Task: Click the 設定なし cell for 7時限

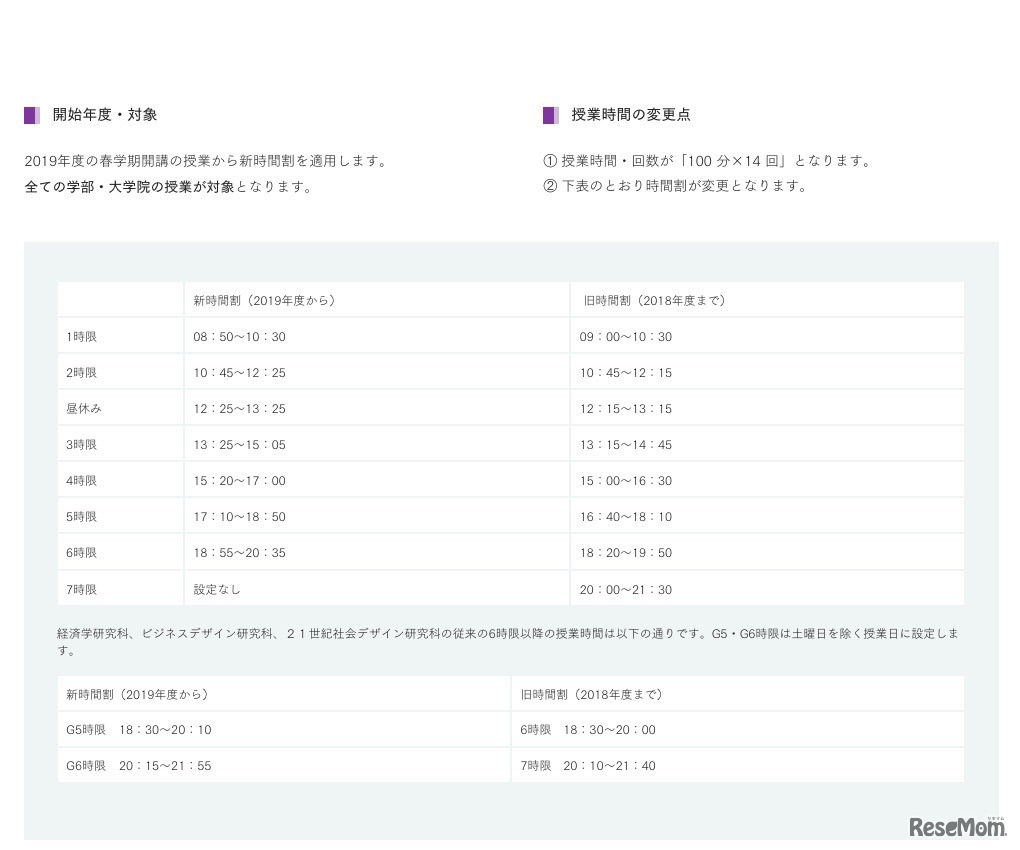Action: tap(217, 590)
